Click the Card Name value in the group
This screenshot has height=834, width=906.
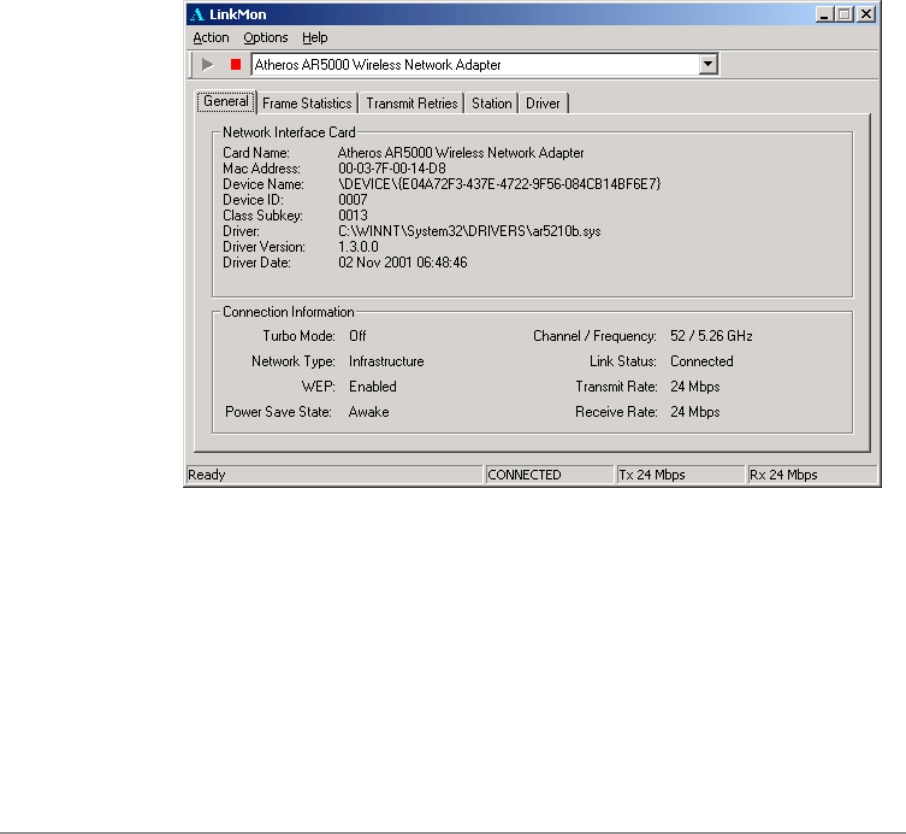(461, 153)
